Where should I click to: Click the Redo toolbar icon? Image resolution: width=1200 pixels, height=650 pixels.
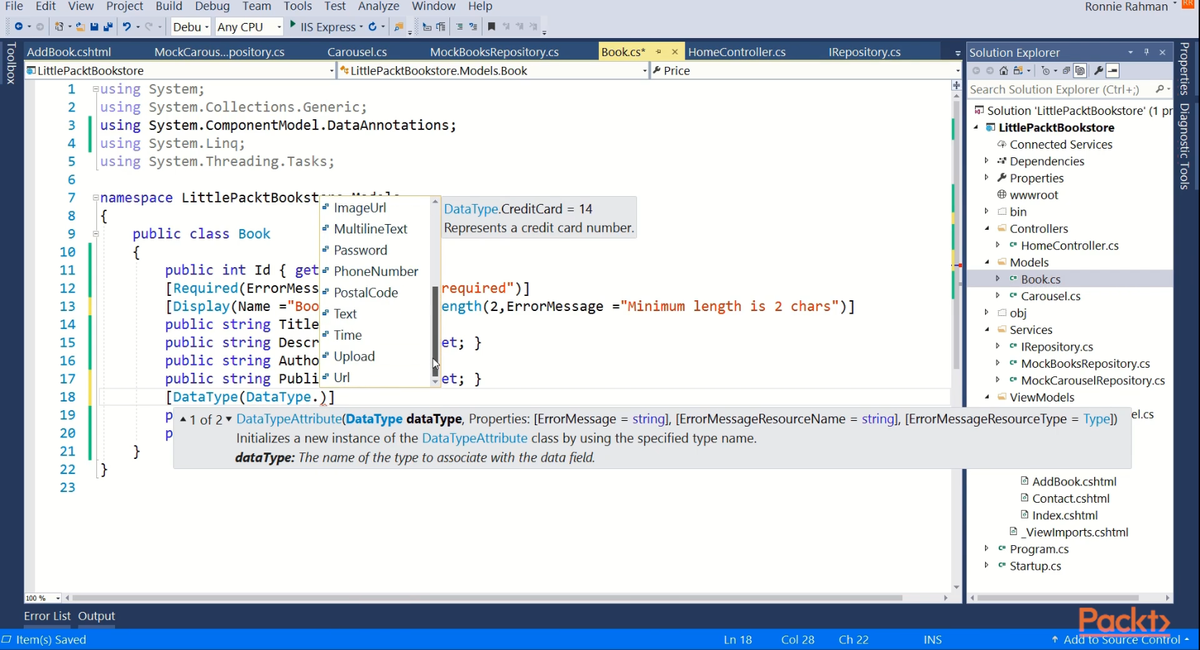point(148,26)
